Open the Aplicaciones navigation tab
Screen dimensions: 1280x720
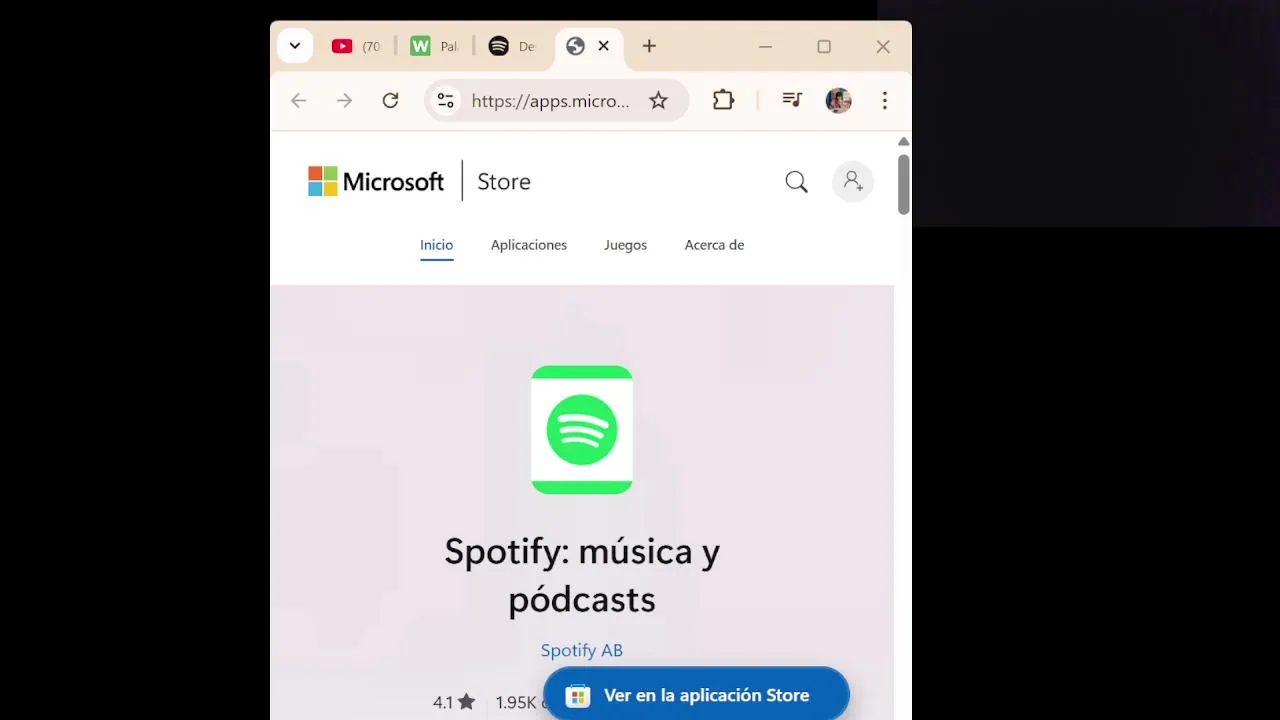pos(529,245)
